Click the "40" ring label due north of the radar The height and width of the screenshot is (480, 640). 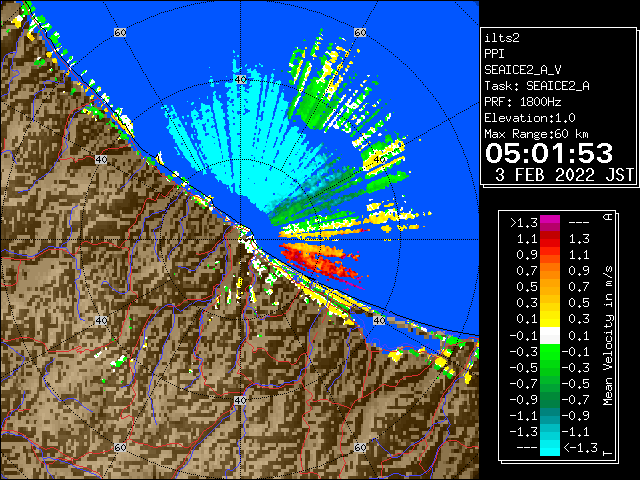[x=240, y=80]
